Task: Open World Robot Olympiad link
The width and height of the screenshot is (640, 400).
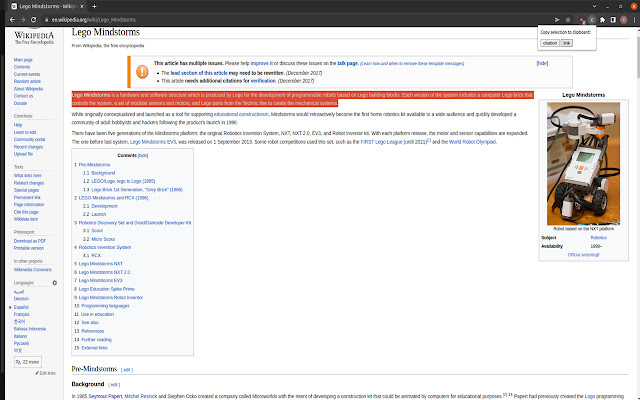Action: click(472, 142)
